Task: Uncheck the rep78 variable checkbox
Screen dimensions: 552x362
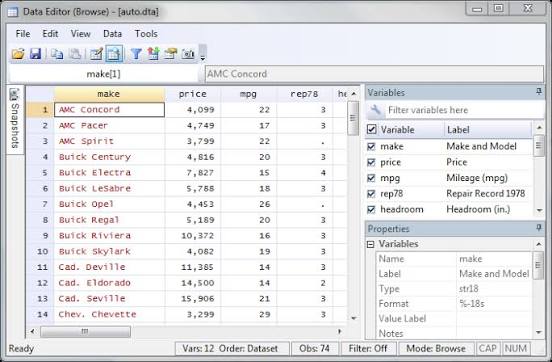Action: [371, 194]
